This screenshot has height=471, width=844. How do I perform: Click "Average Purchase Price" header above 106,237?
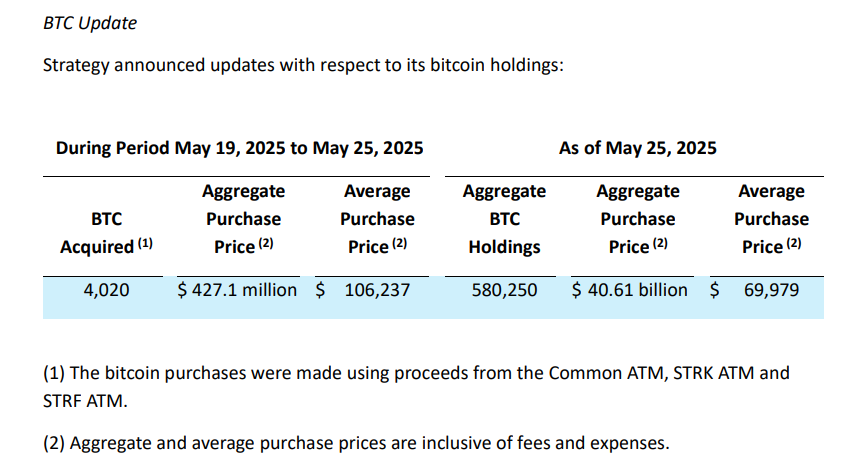coord(377,218)
